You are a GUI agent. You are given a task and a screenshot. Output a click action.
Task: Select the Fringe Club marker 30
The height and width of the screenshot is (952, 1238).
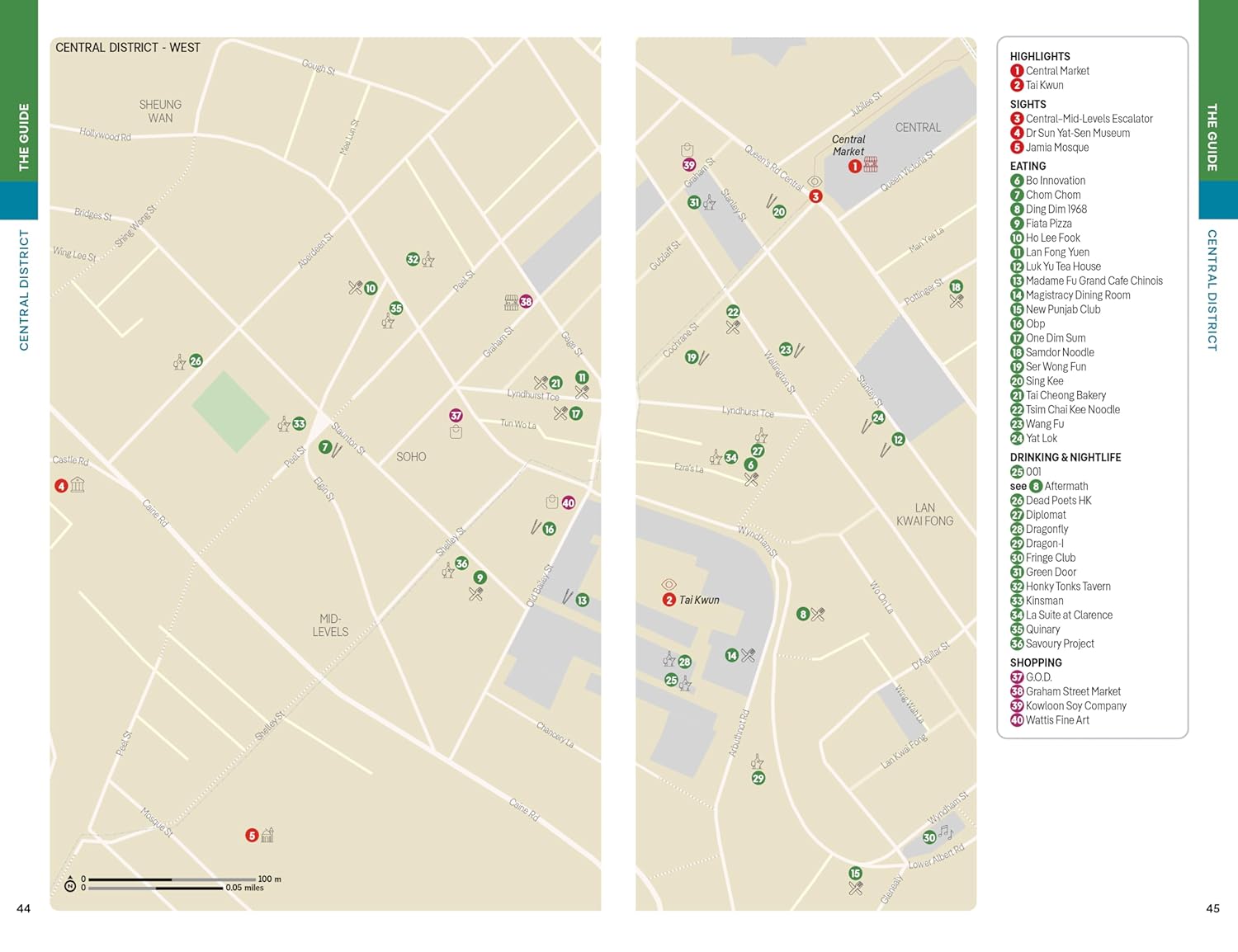[x=929, y=837]
